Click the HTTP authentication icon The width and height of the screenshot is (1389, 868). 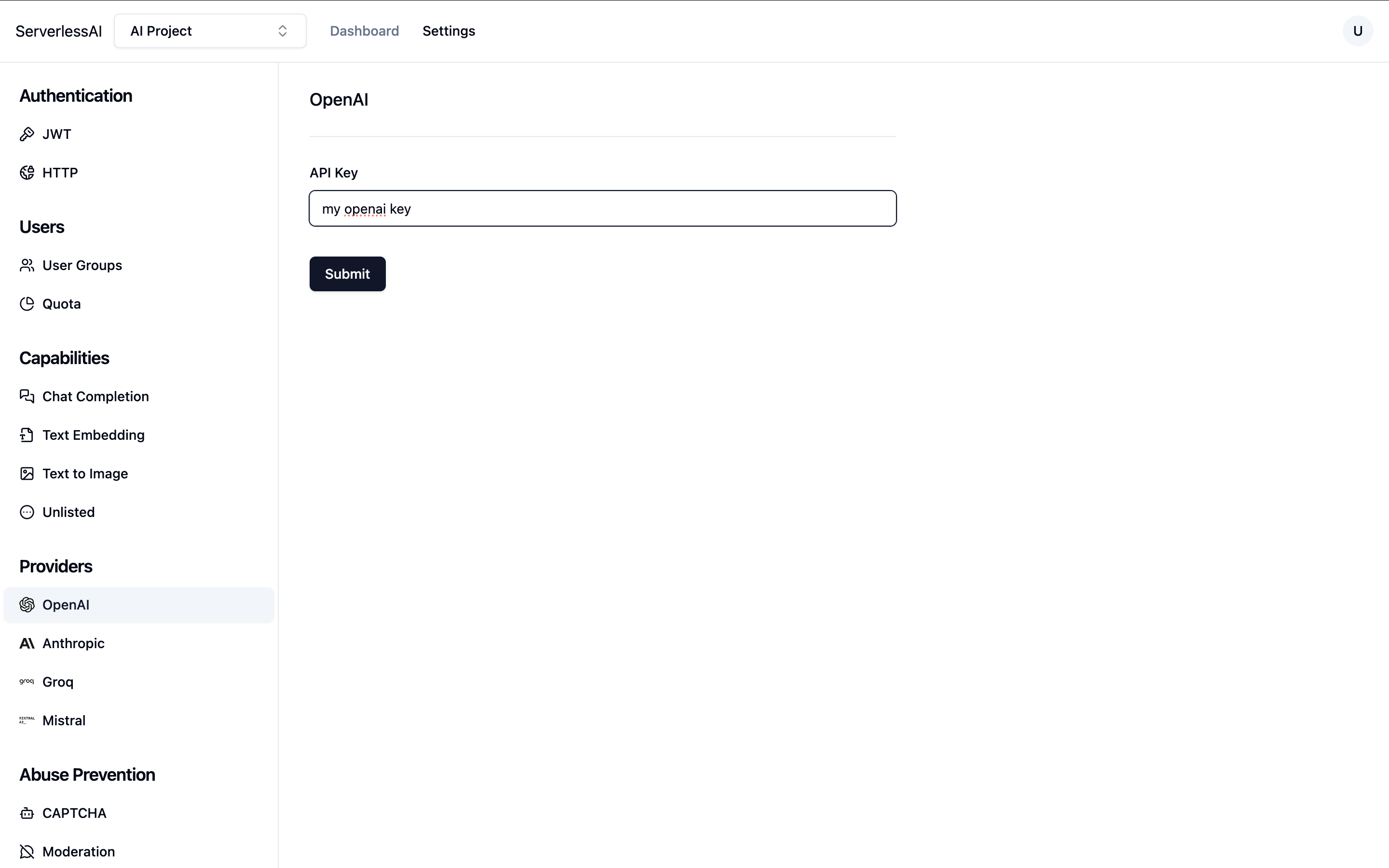[27, 172]
